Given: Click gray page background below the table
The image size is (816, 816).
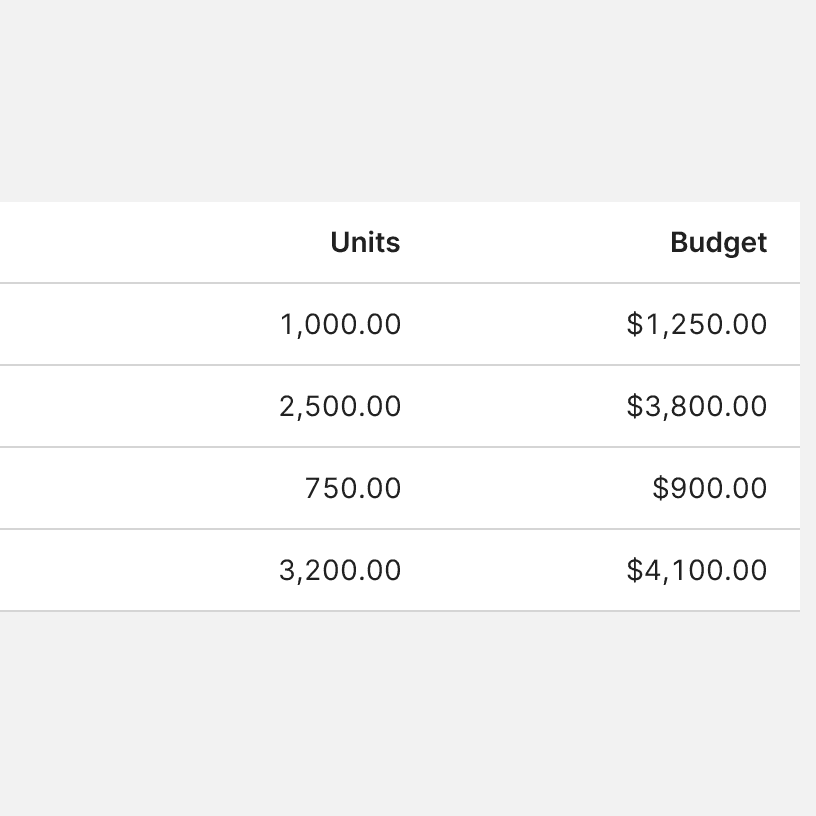Looking at the screenshot, I should pos(400,710).
